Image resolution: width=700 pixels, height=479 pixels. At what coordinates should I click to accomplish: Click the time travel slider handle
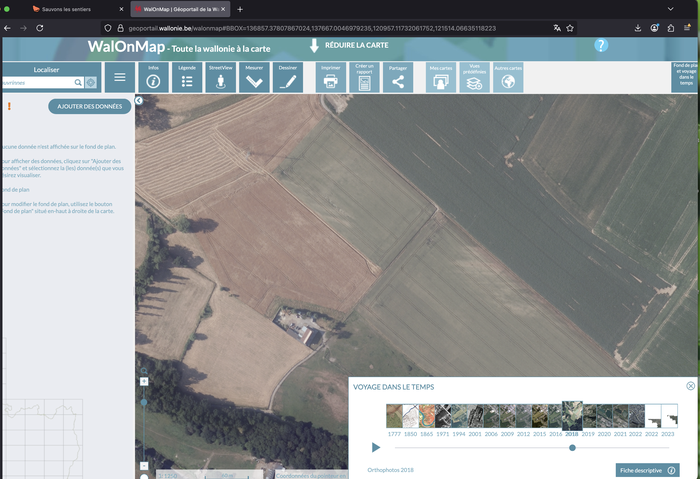coord(572,447)
